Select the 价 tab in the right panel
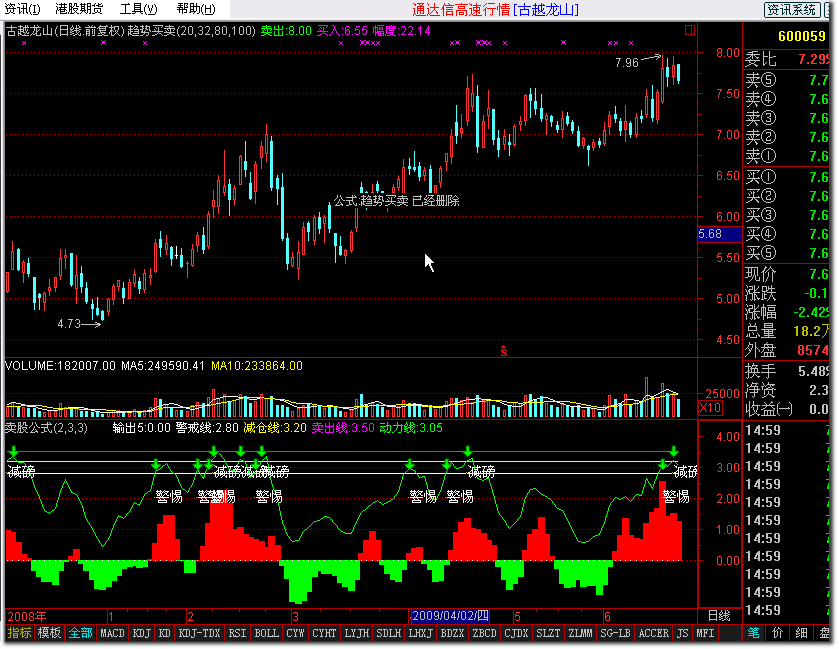The image size is (839, 649). (x=777, y=633)
